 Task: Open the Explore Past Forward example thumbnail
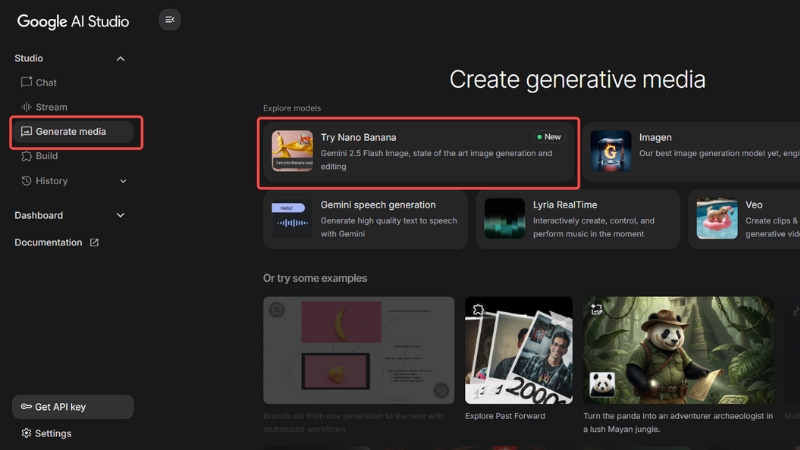click(518, 350)
